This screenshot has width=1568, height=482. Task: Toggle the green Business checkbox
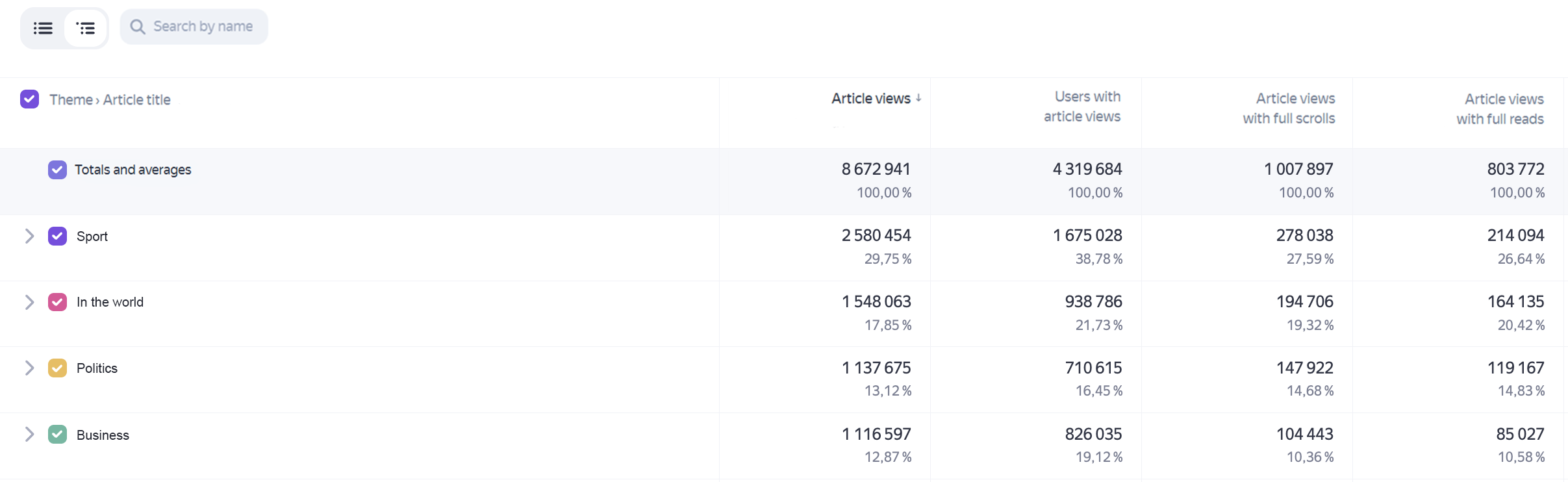tap(57, 435)
